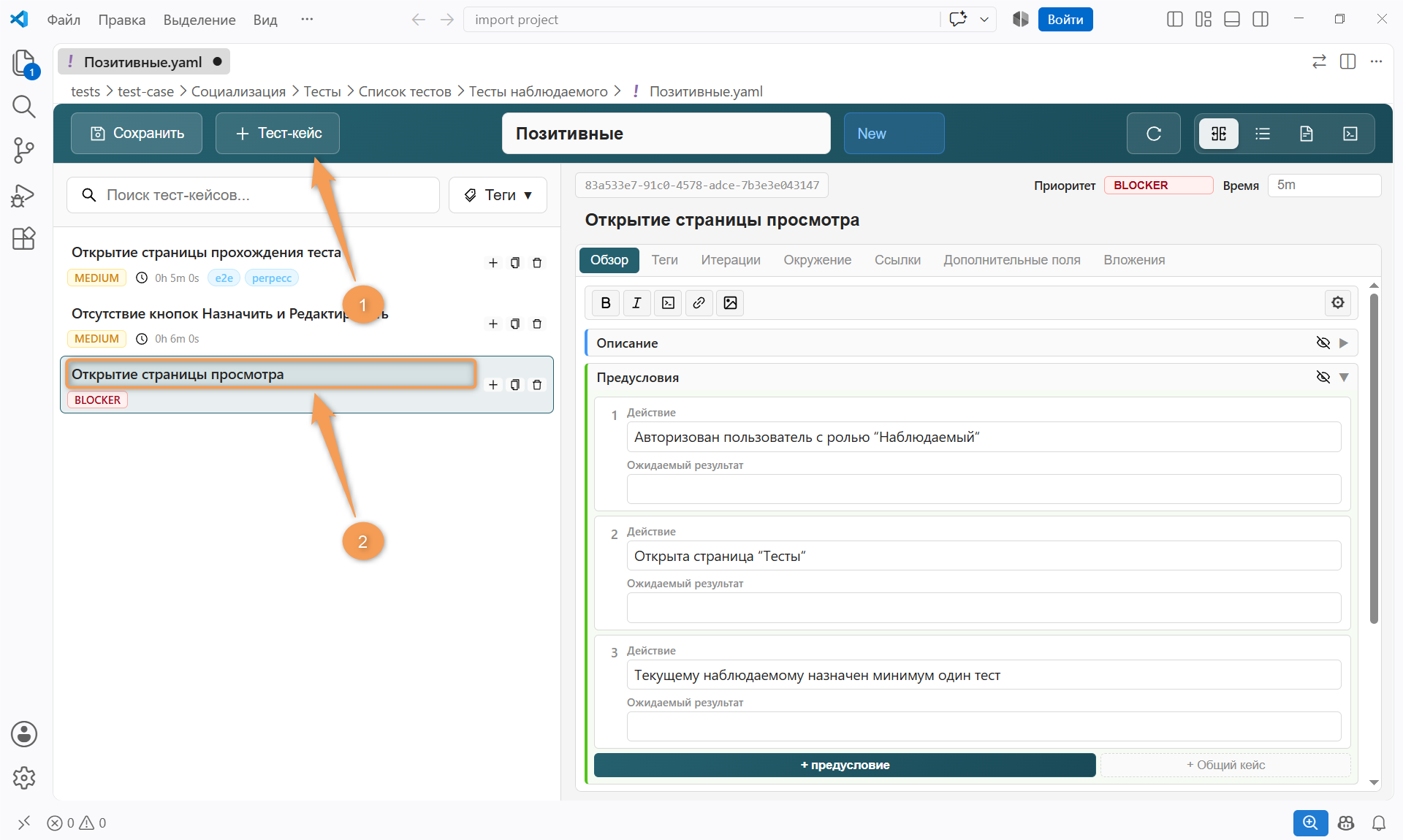The width and height of the screenshot is (1403, 840).
Task: Open the chat dropdown chevron in title bar
Action: [984, 20]
